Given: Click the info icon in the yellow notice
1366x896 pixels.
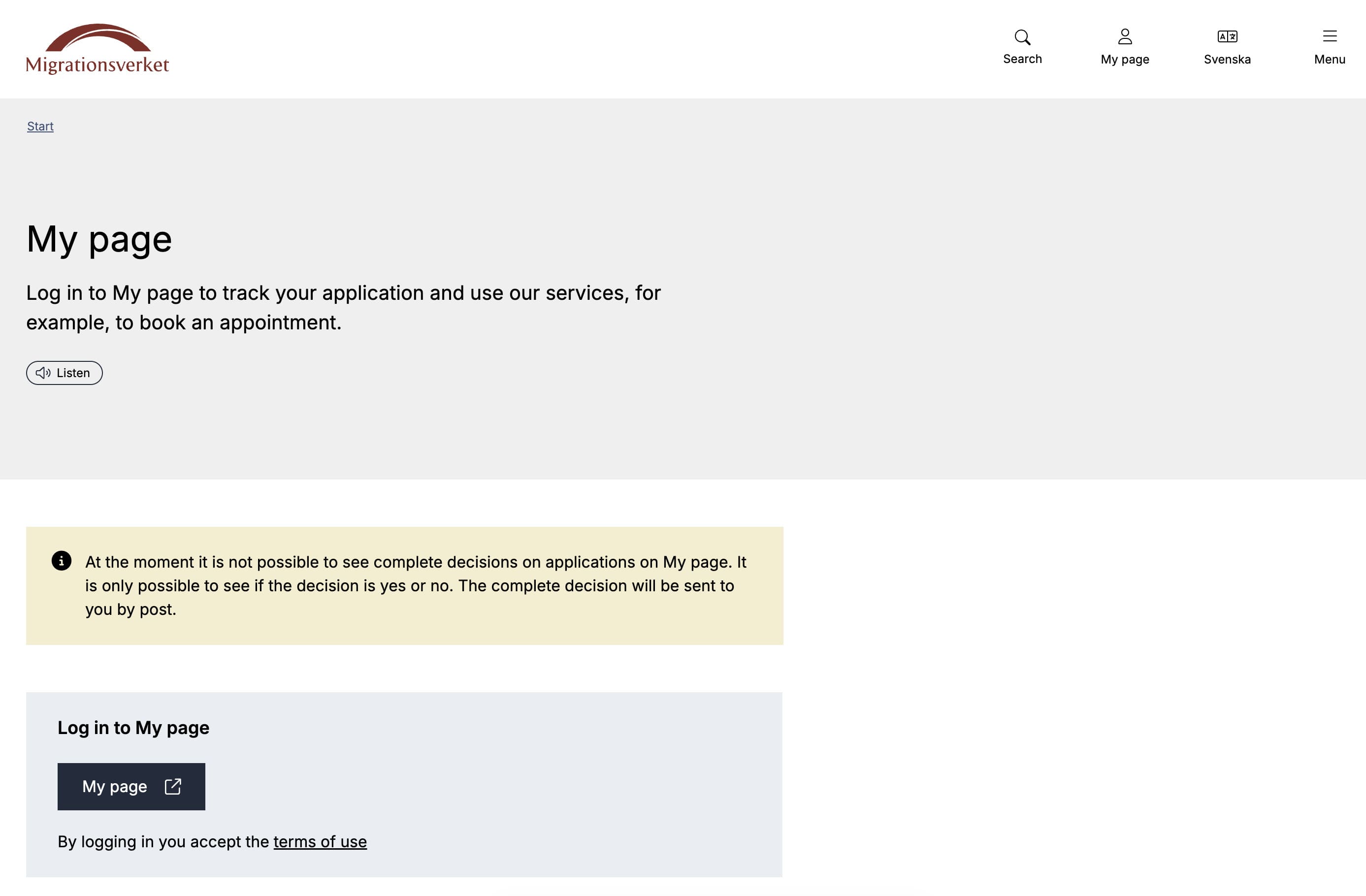Looking at the screenshot, I should [x=62, y=561].
